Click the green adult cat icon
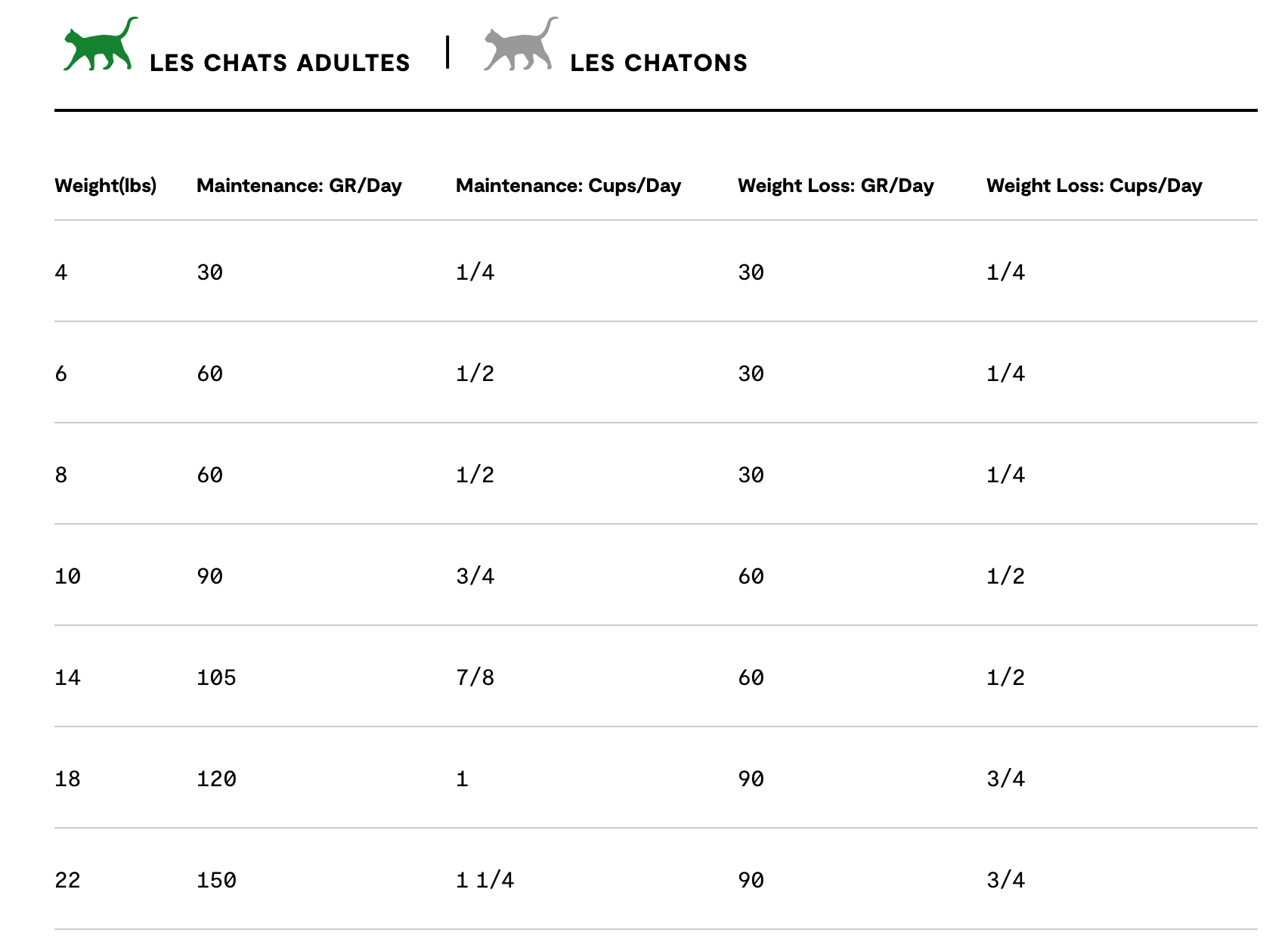This screenshot has width=1288, height=945. pos(101,44)
